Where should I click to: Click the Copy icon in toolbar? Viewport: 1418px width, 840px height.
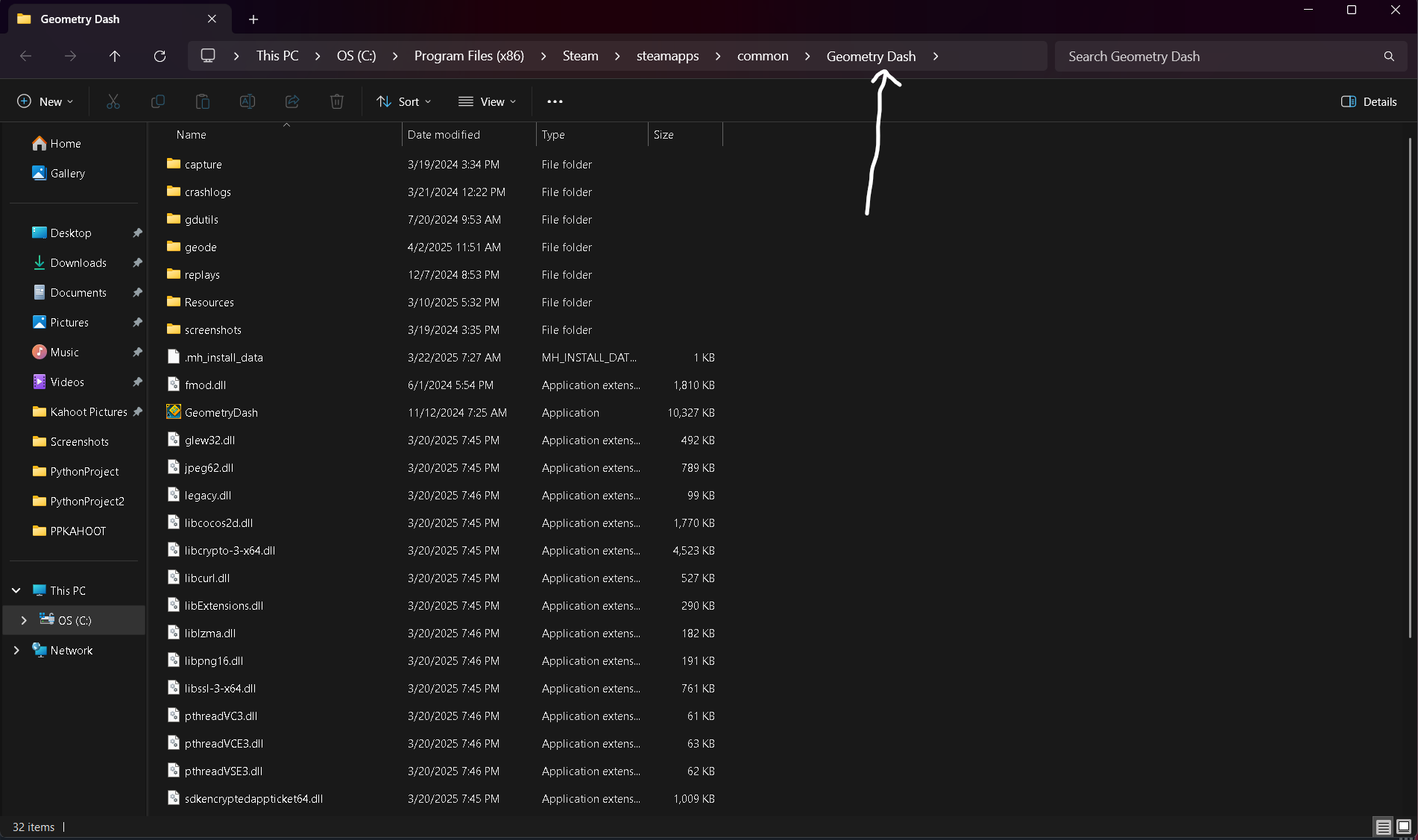158,101
